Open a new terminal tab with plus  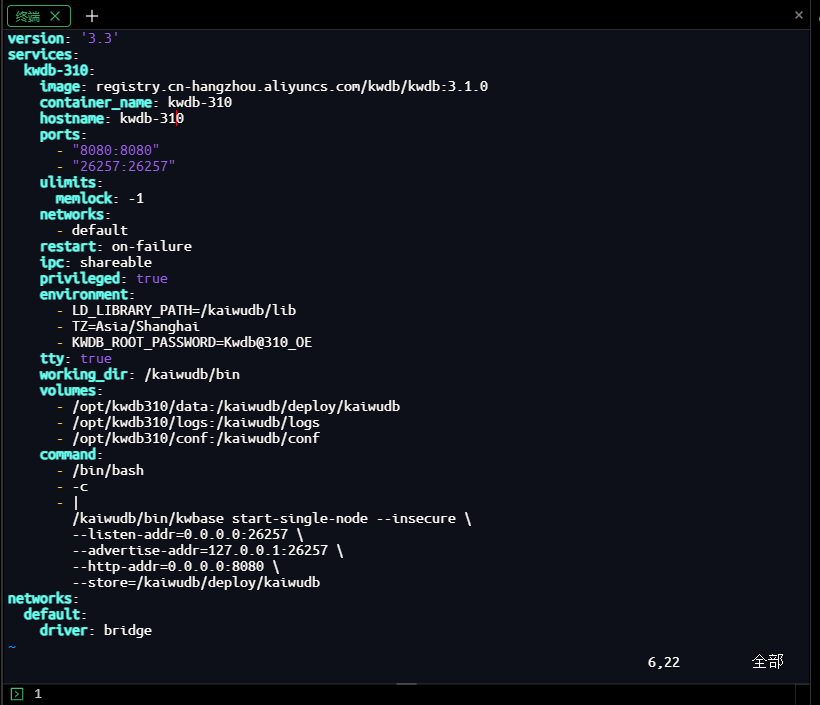coord(92,16)
